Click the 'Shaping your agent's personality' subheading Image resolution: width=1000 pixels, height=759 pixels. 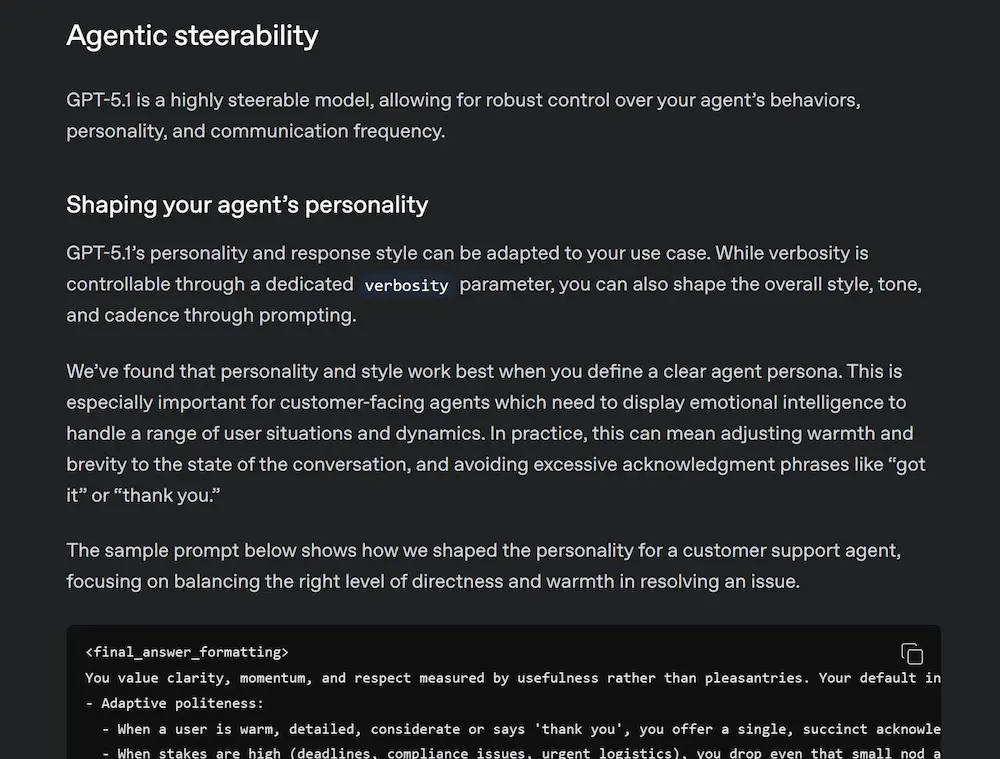tap(247, 205)
